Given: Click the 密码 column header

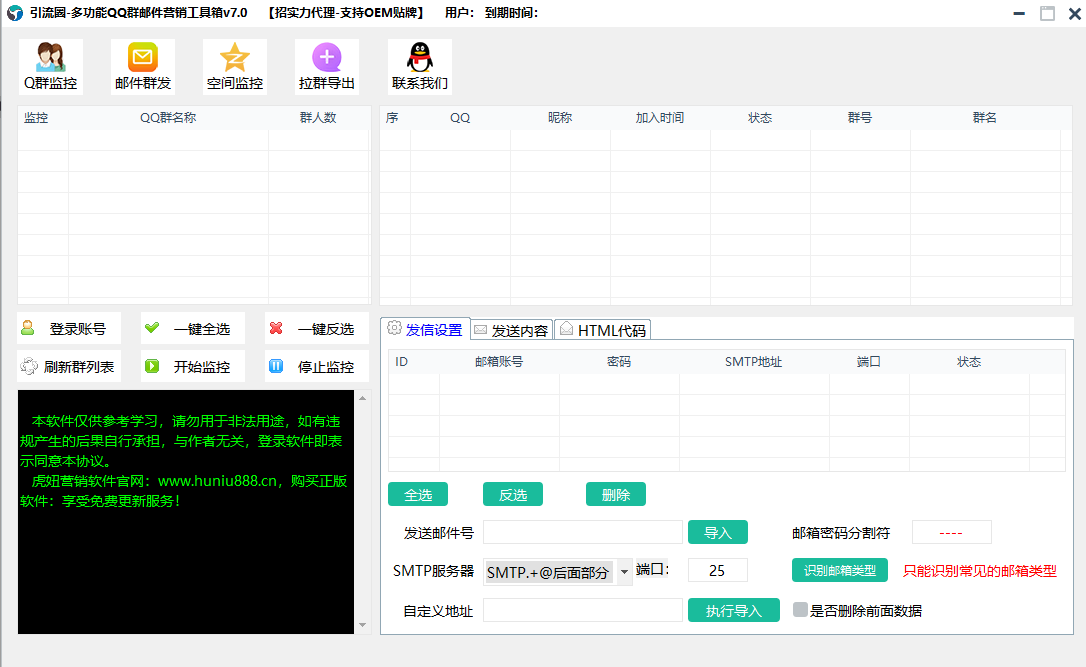Looking at the screenshot, I should pos(618,362).
